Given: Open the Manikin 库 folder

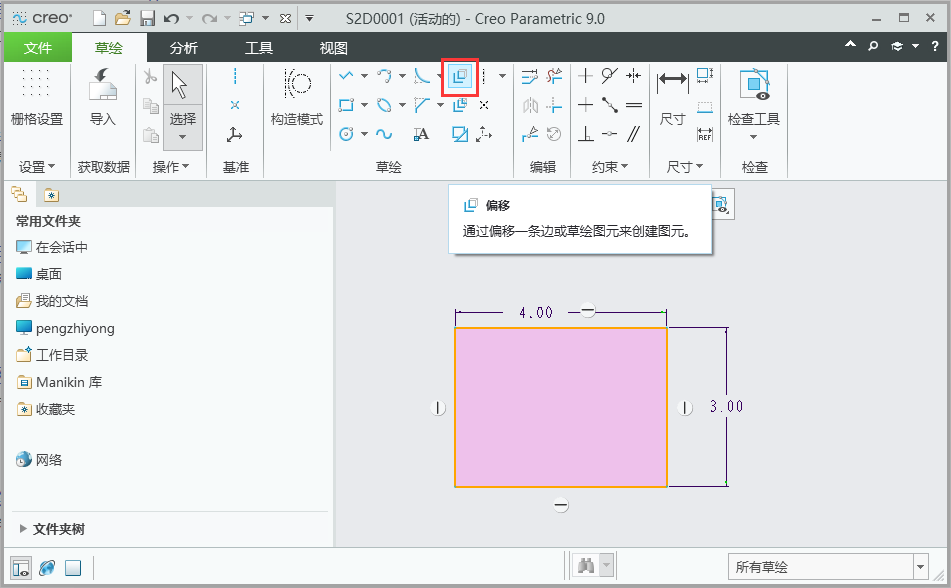Looking at the screenshot, I should 59,382.
